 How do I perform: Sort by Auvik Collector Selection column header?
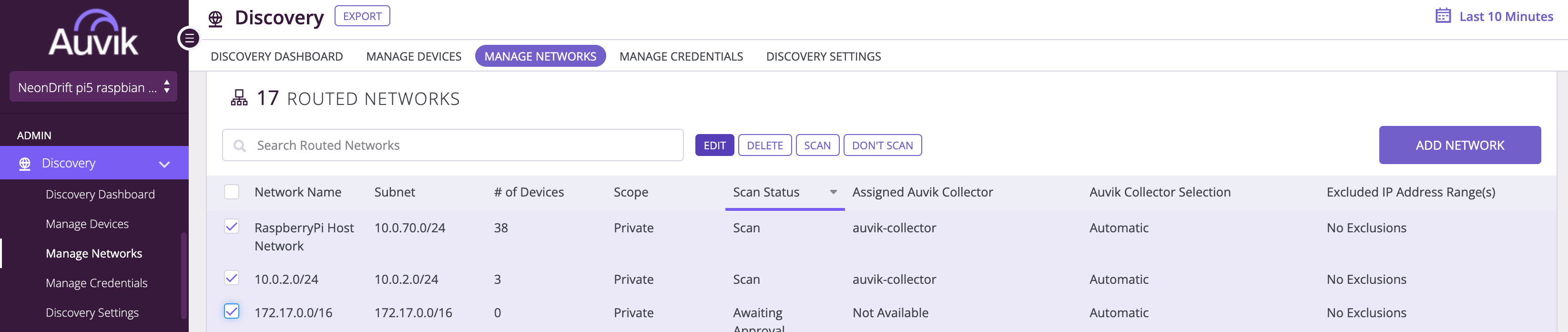1160,192
